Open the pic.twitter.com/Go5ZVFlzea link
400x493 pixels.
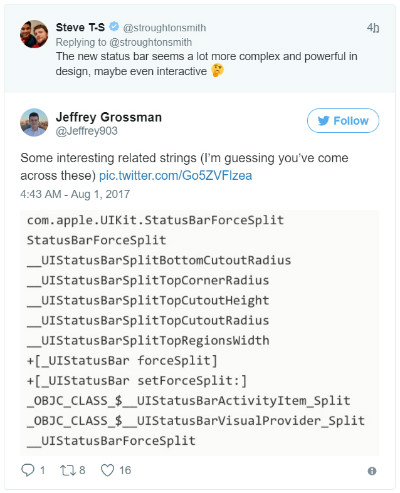point(176,175)
